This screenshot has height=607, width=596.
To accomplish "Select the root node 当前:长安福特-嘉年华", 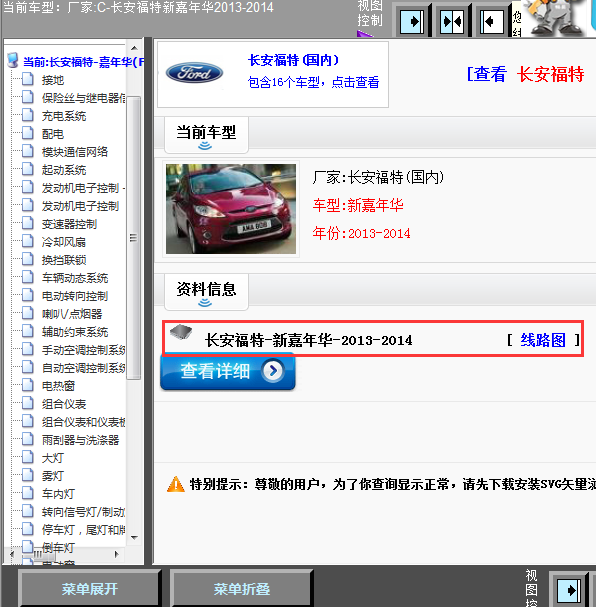I will click(x=83, y=62).
